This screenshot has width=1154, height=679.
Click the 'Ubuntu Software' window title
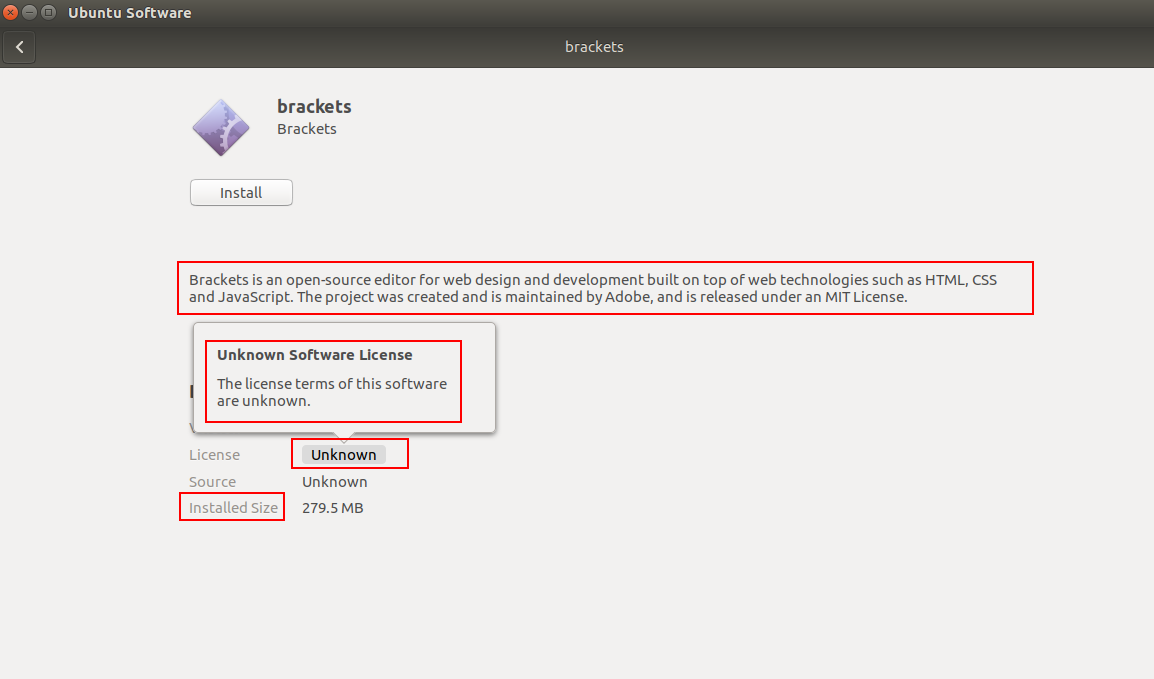pos(130,13)
